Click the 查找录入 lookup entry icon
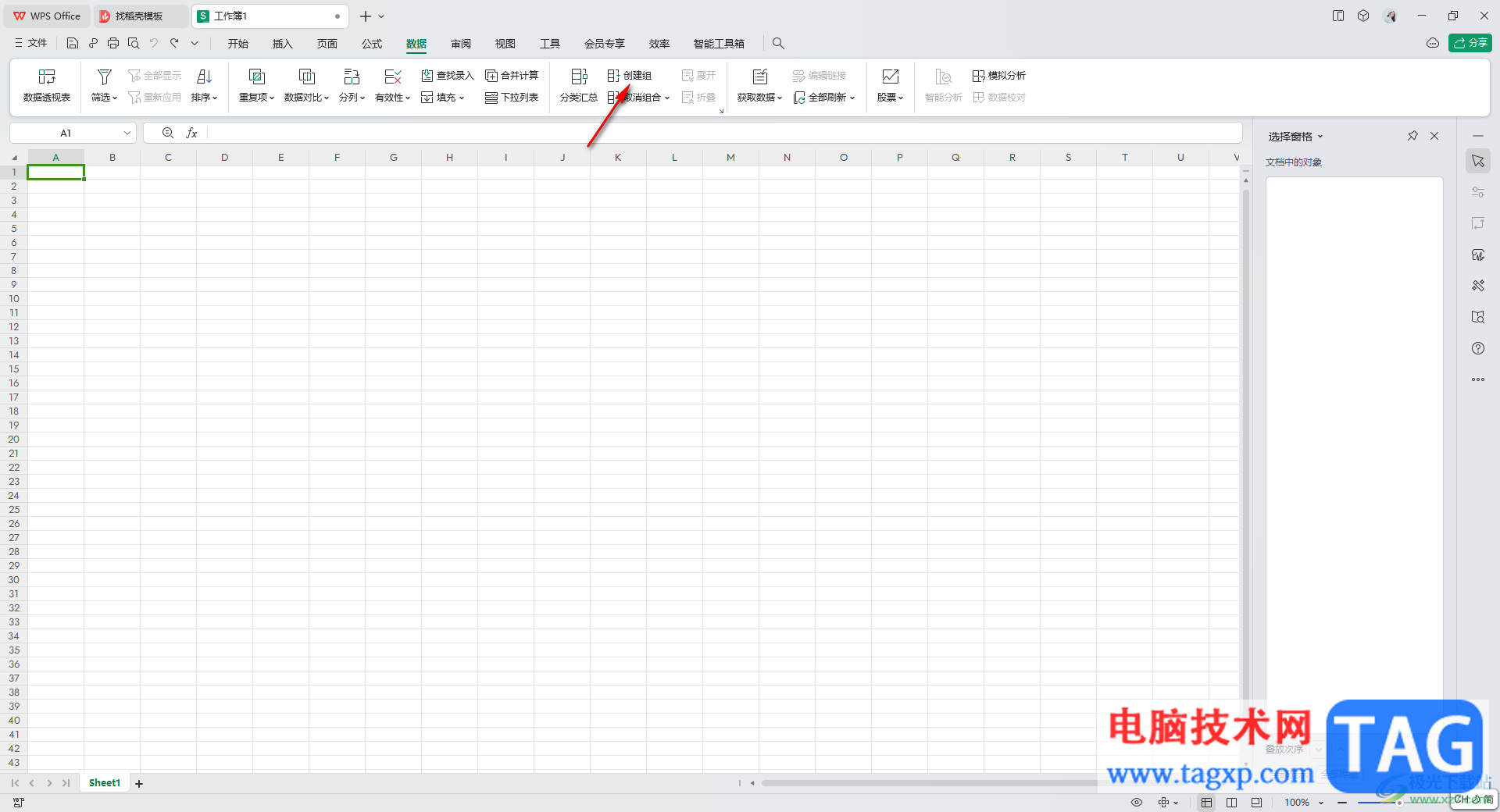 pyautogui.click(x=448, y=75)
